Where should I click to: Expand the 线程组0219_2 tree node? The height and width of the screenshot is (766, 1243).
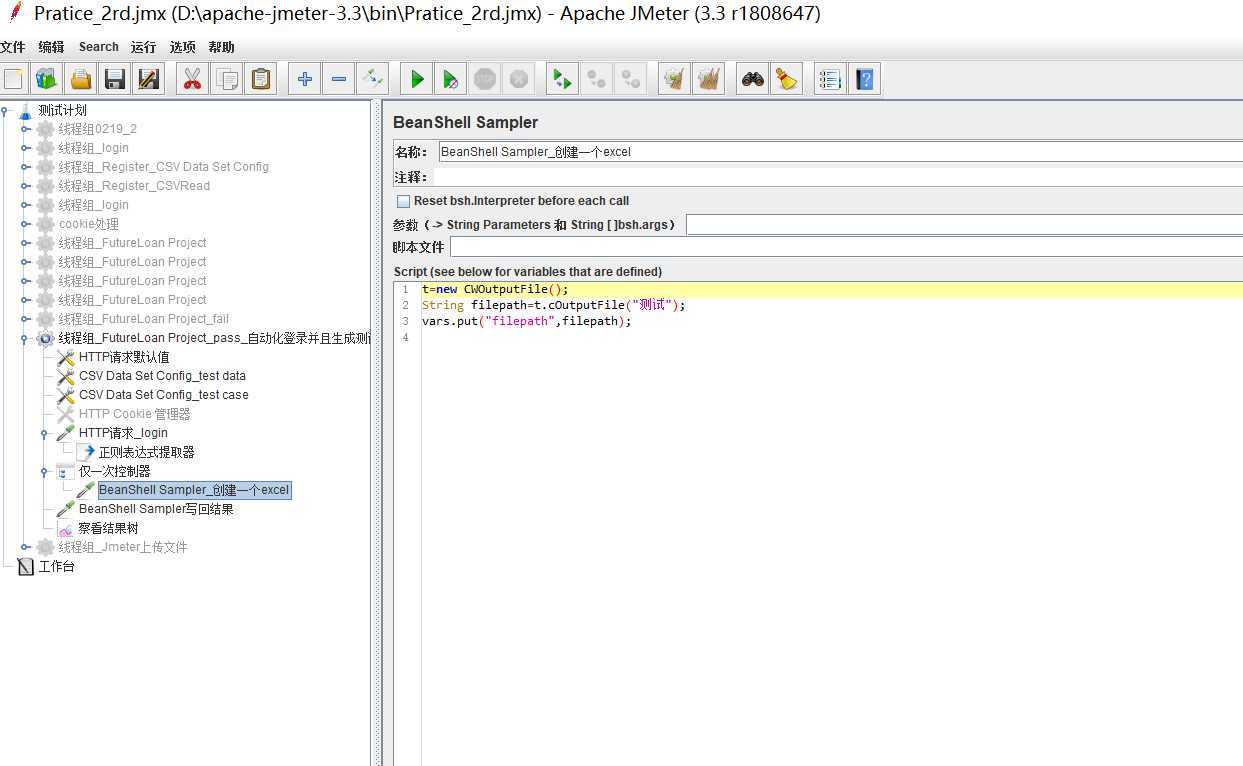pos(25,129)
